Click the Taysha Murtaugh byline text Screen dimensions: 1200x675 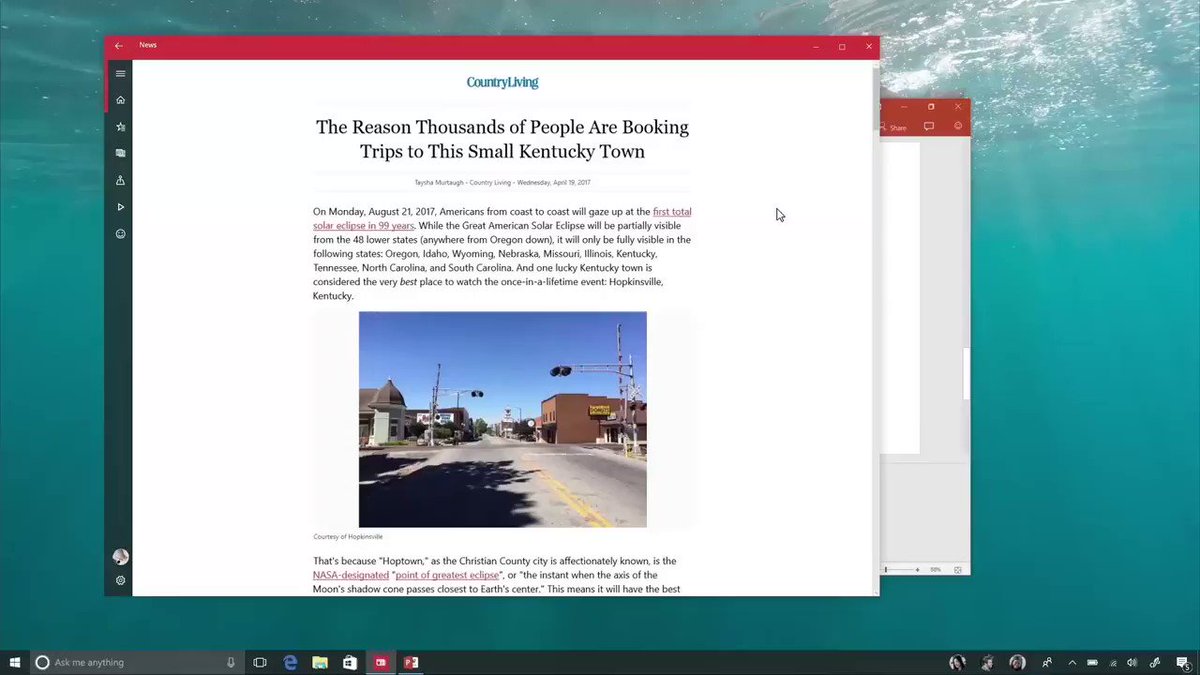point(502,183)
